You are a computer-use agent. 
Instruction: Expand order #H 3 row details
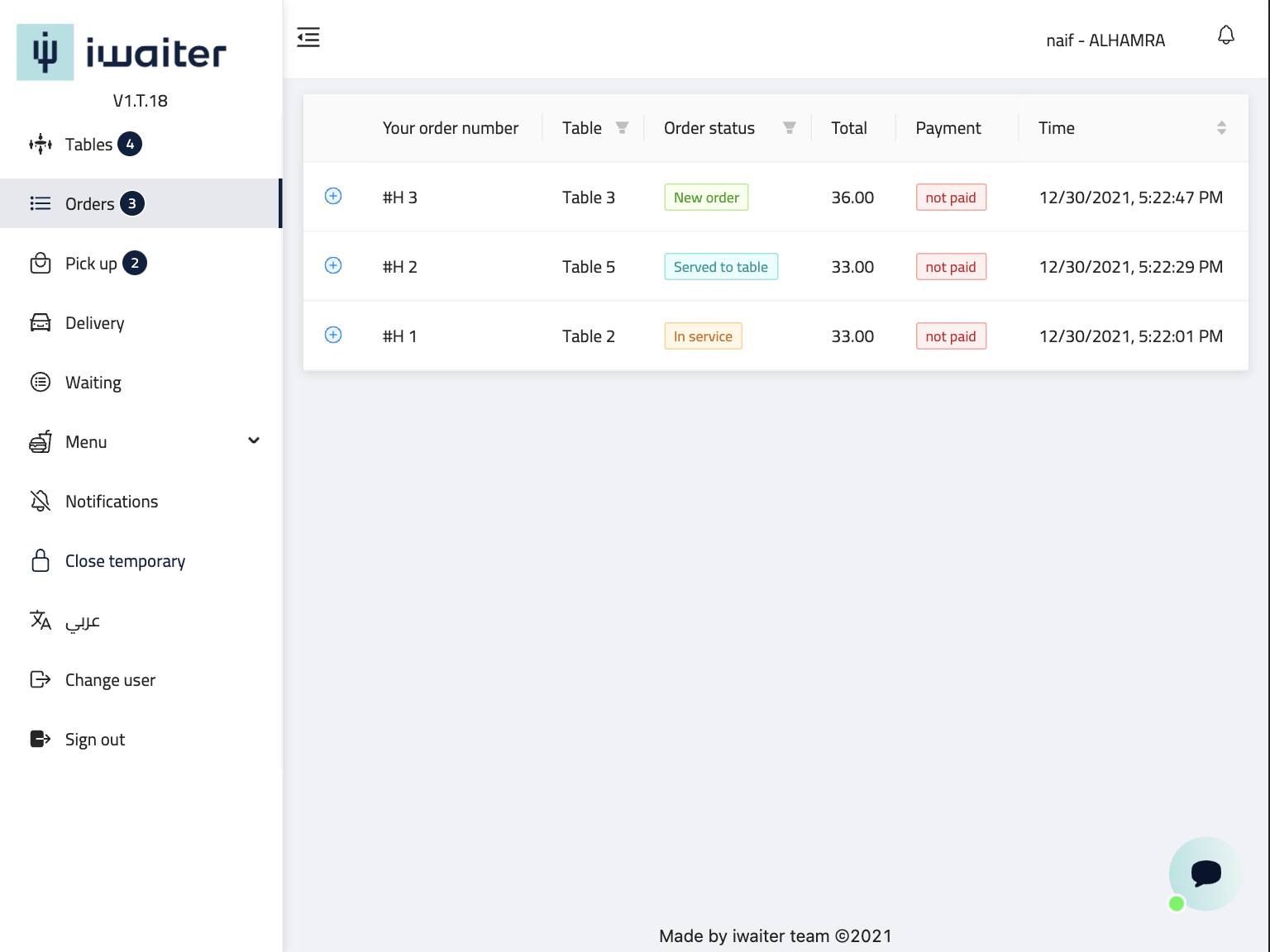coord(333,197)
